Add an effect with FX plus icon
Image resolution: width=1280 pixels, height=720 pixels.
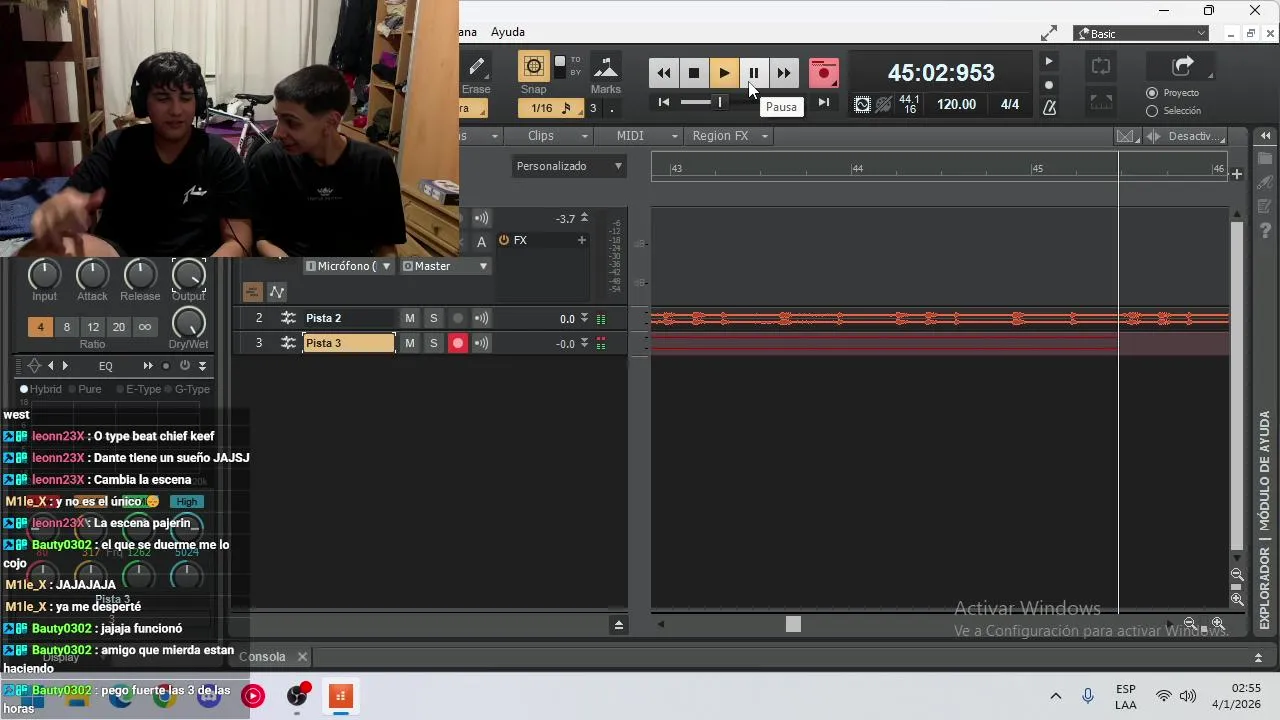(581, 240)
